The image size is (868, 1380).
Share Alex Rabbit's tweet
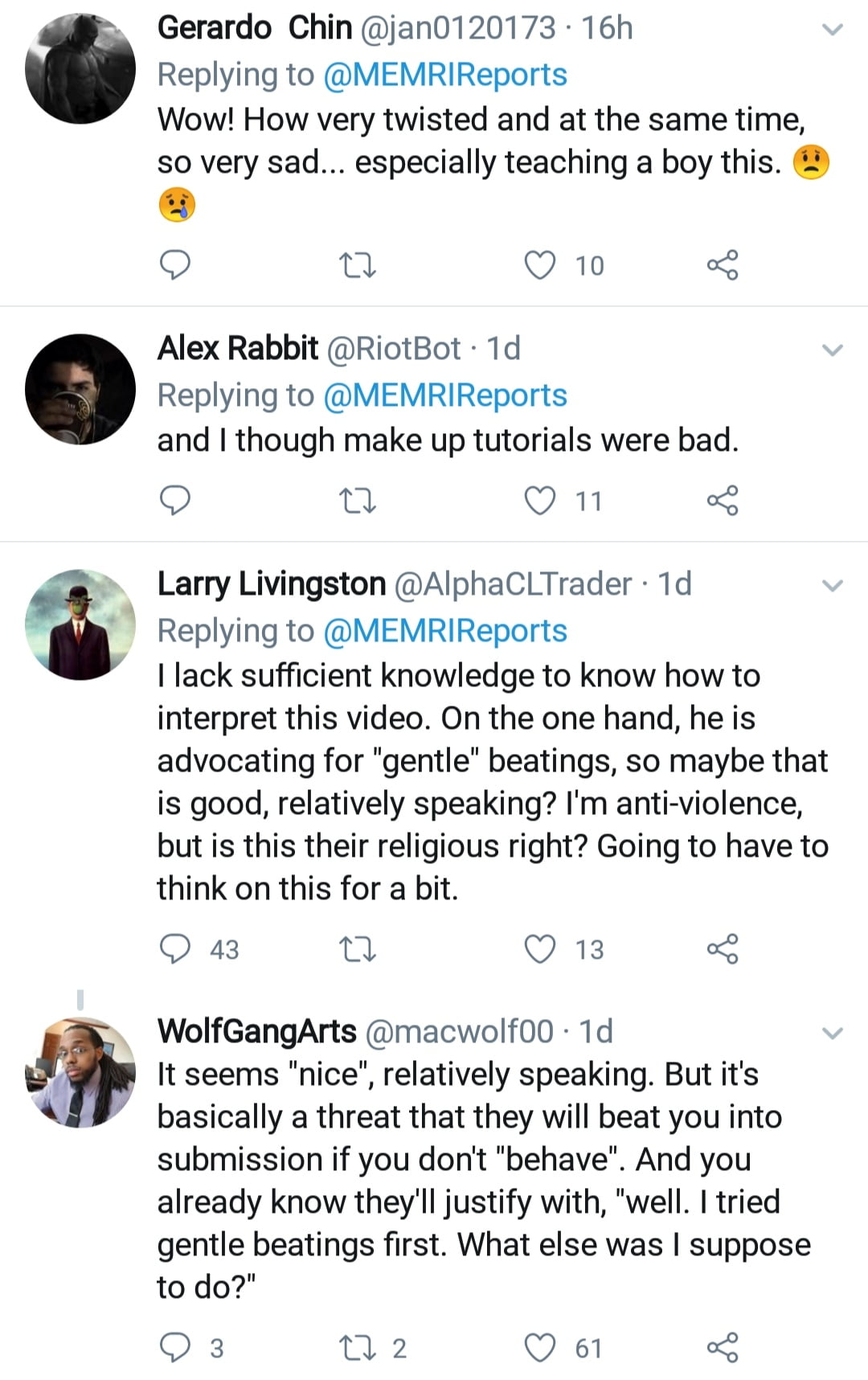click(x=722, y=500)
